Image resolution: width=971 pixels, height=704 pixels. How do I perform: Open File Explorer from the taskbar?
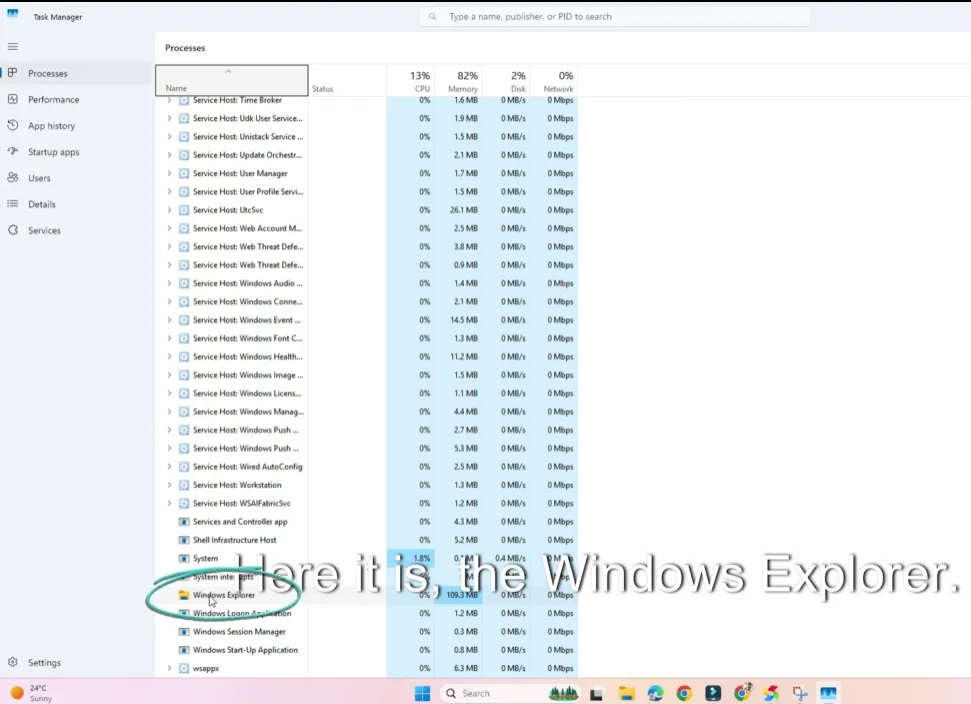pos(626,693)
